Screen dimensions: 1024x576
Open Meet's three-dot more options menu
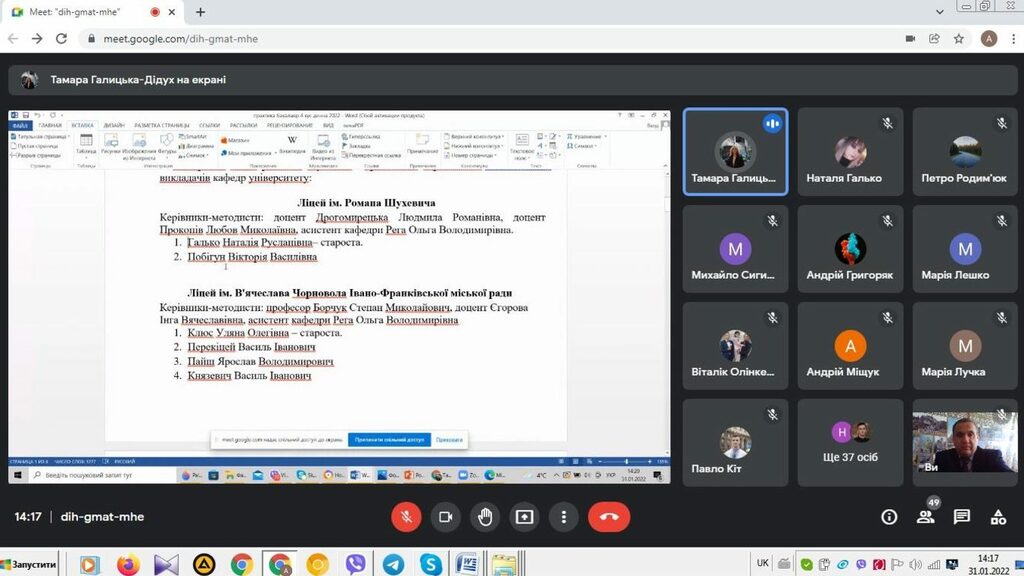564,517
